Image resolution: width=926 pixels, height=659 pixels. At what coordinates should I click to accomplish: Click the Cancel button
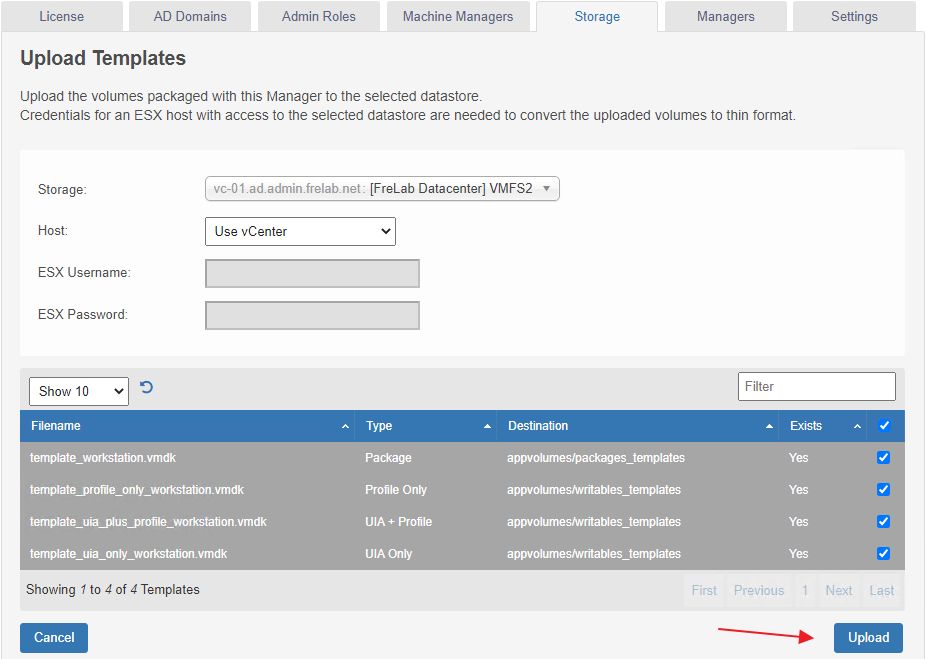tap(54, 638)
